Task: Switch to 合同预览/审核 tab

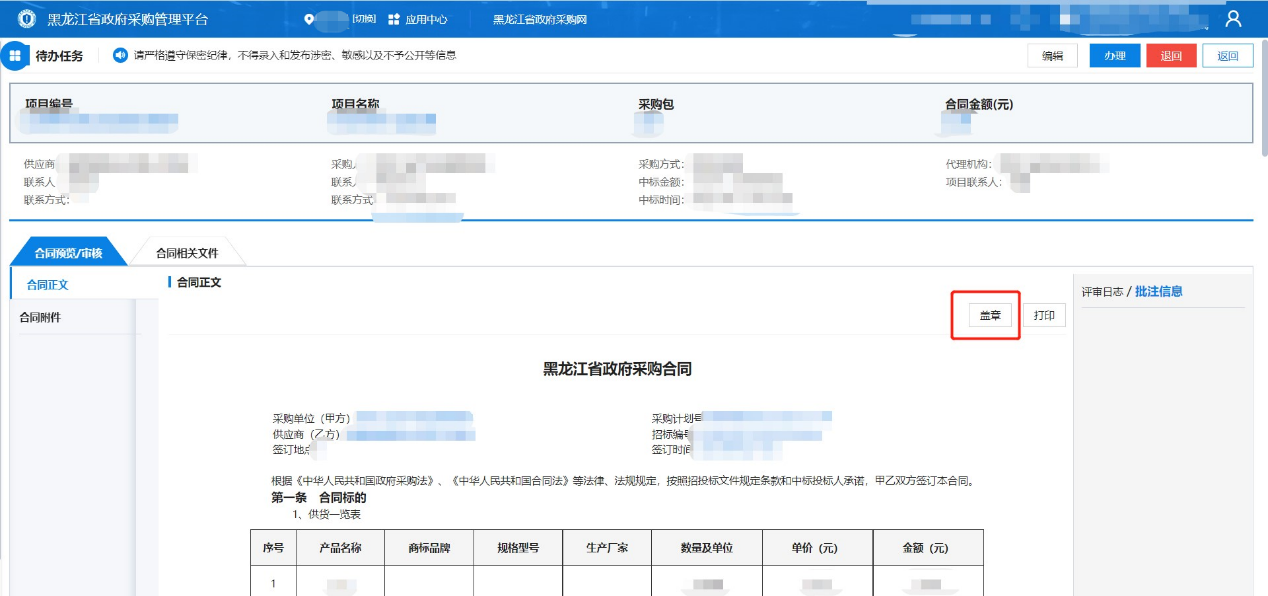Action: point(68,253)
